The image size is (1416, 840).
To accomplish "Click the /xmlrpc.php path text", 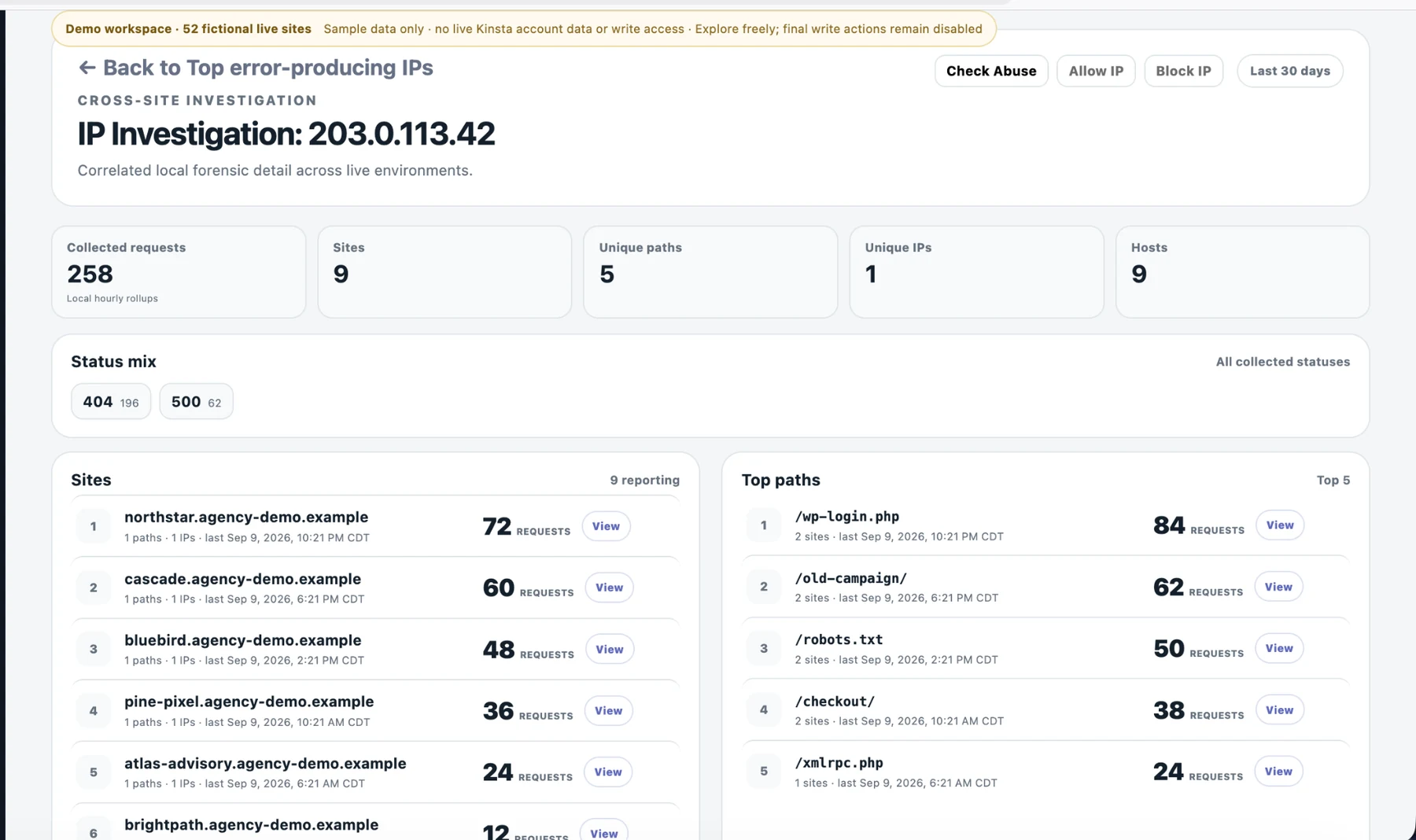I will (839, 762).
